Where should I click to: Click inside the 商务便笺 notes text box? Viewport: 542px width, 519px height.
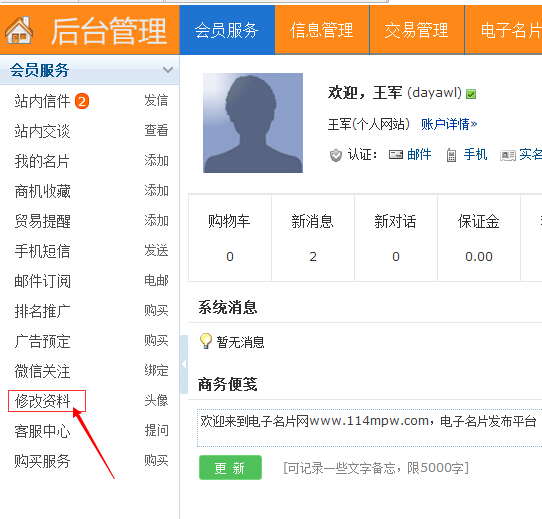[x=370, y=428]
